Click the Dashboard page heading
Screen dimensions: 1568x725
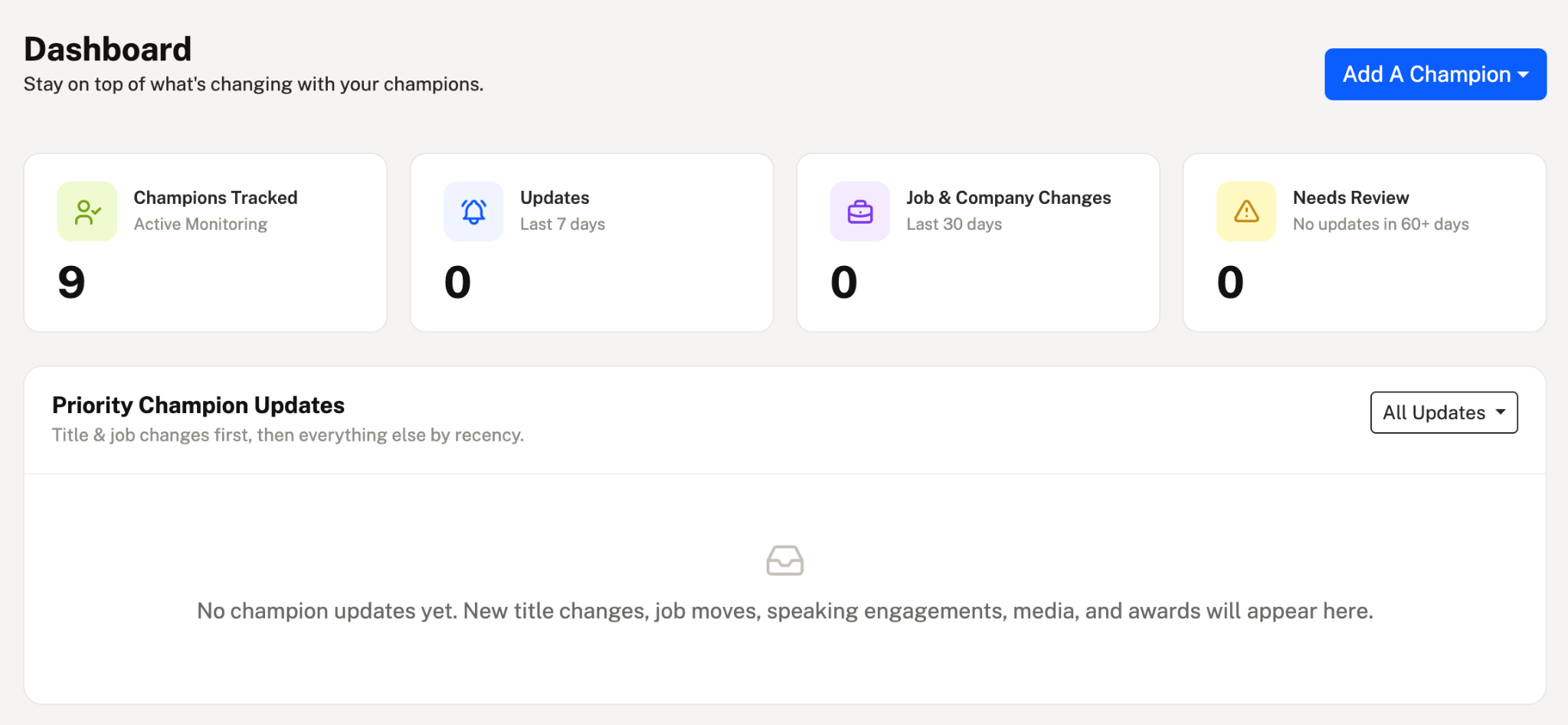pos(107,49)
